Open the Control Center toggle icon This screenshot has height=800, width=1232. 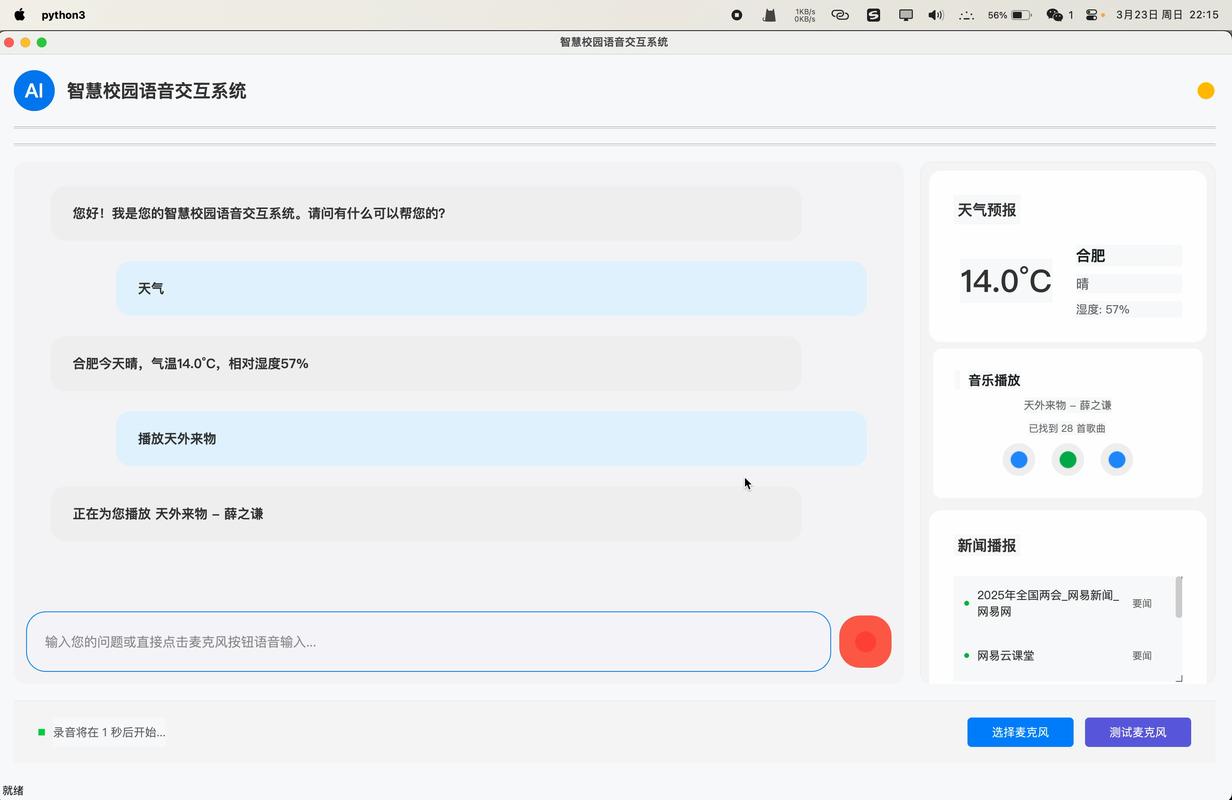pos(1092,15)
